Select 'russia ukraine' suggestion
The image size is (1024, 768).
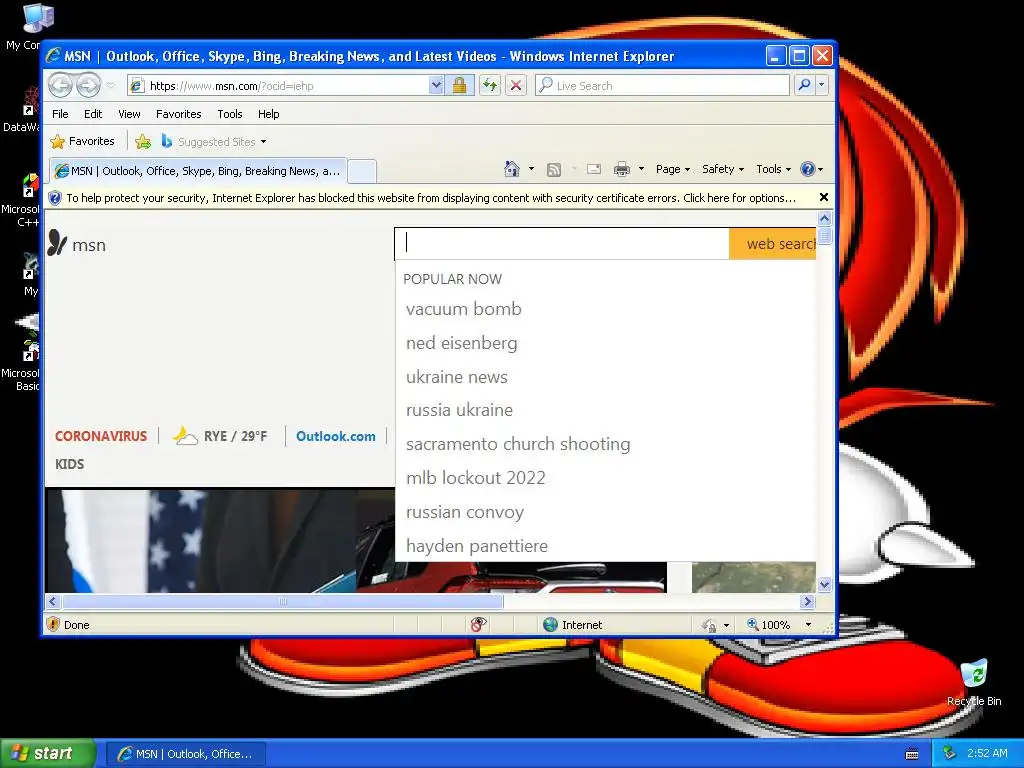coord(459,410)
